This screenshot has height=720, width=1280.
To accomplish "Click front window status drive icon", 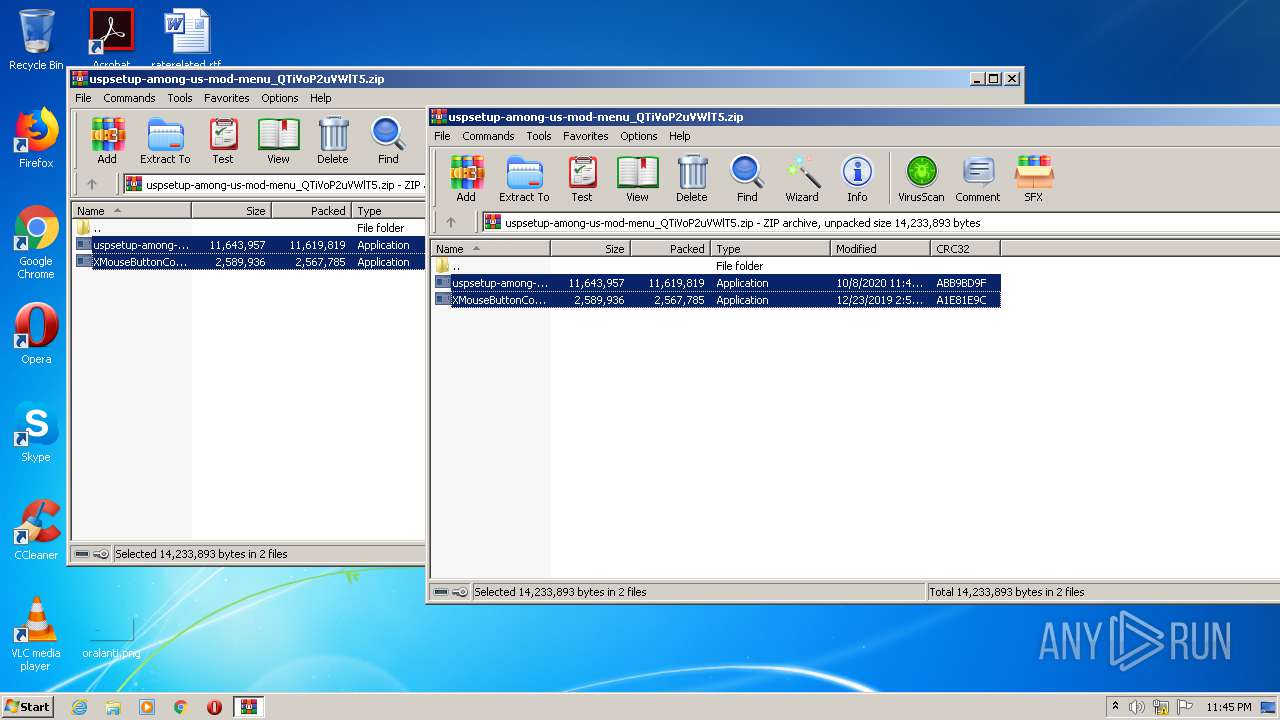I will (441, 592).
